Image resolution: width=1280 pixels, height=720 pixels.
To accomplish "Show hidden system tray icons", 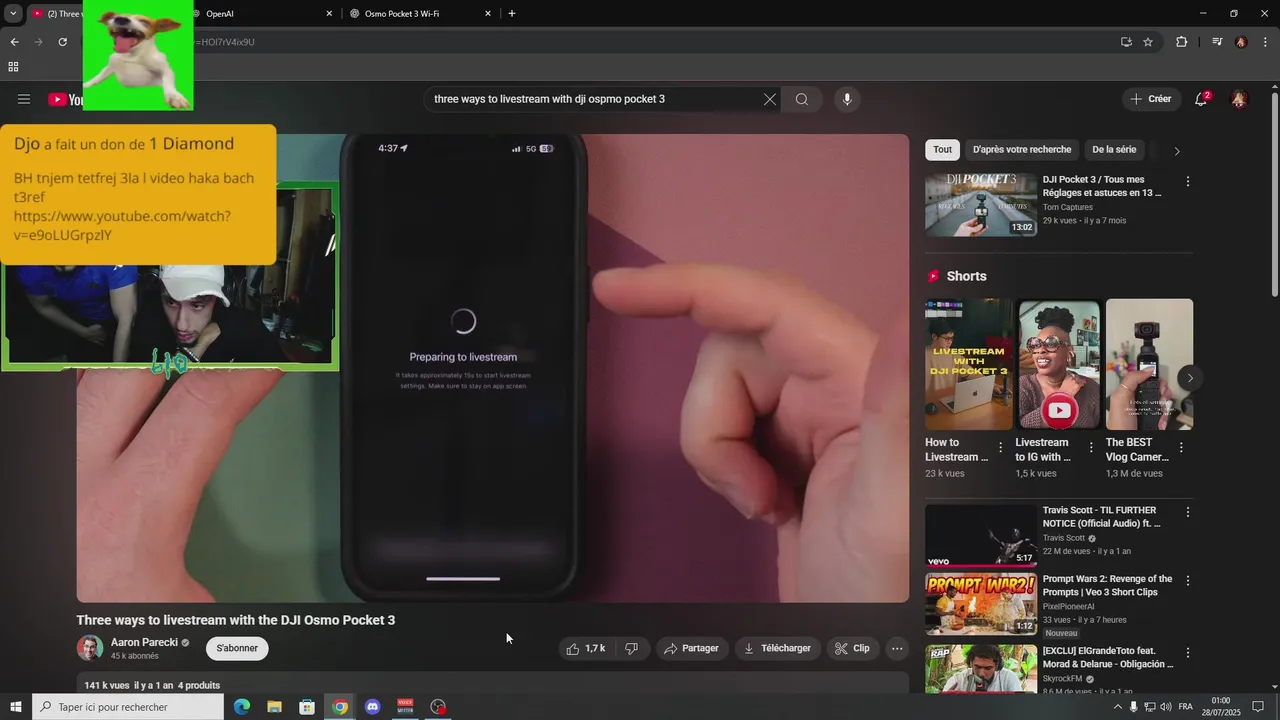I will tap(1118, 707).
